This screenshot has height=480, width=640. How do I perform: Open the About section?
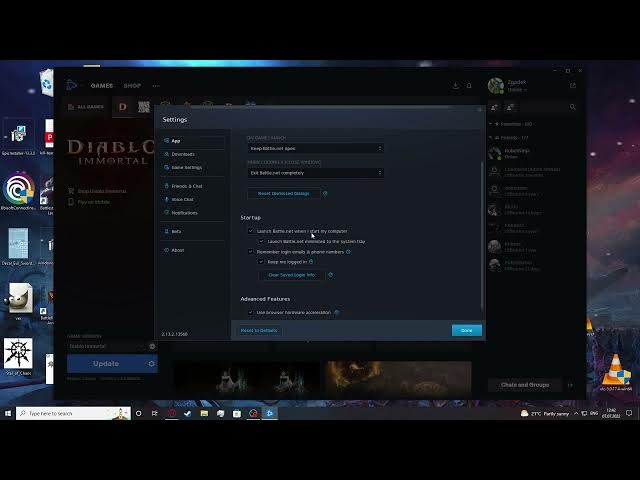192,250
